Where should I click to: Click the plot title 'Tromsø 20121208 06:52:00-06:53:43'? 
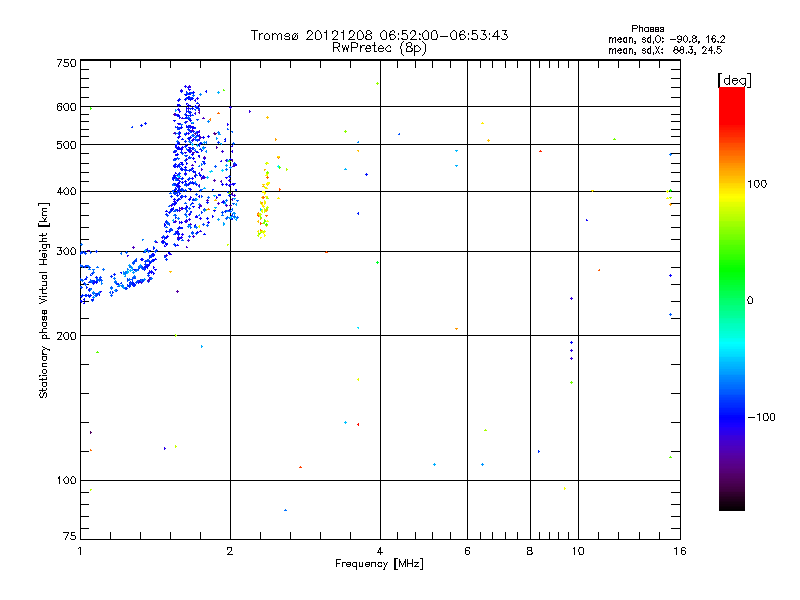pos(379,35)
